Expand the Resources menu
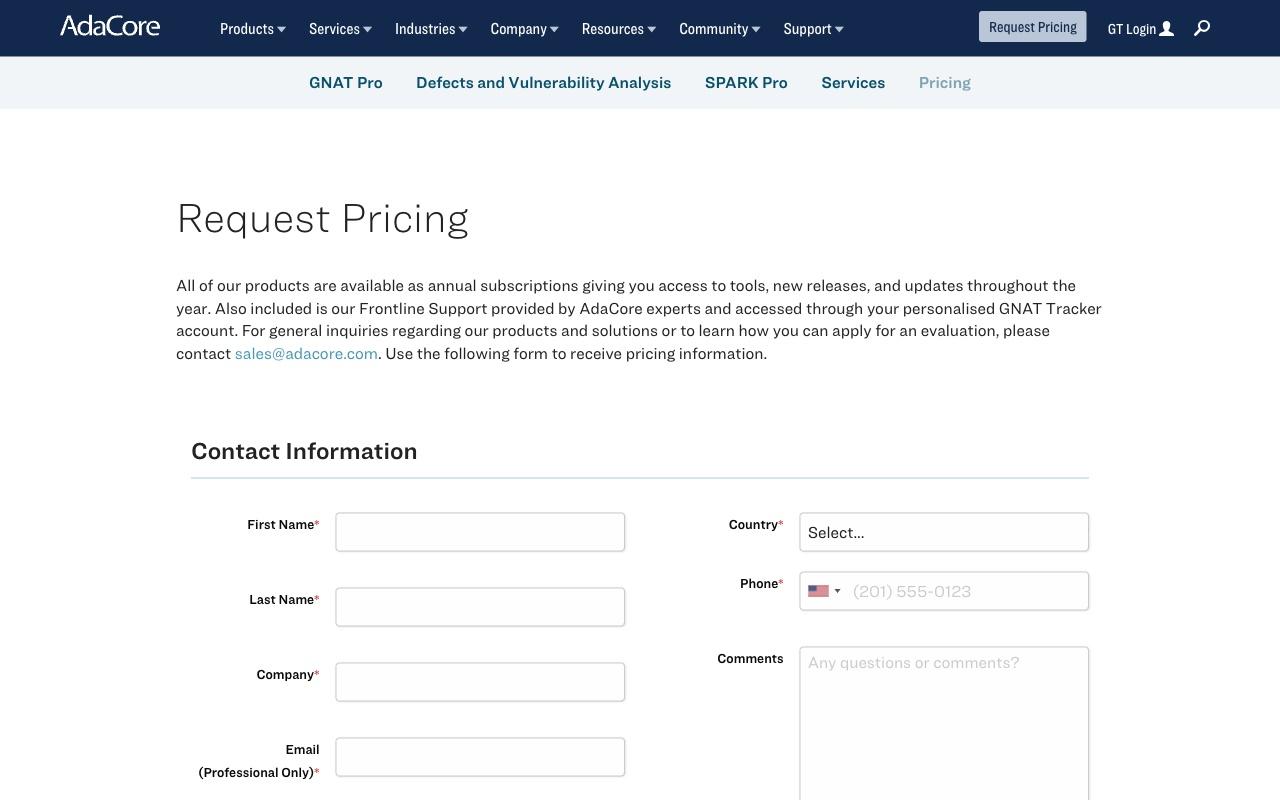This screenshot has height=800, width=1280. click(x=619, y=29)
